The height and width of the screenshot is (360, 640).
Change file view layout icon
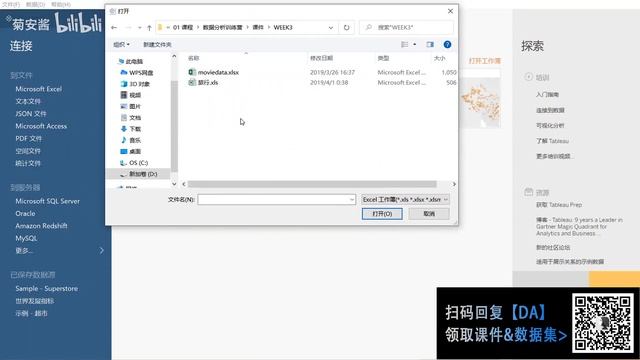pyautogui.click(x=404, y=44)
